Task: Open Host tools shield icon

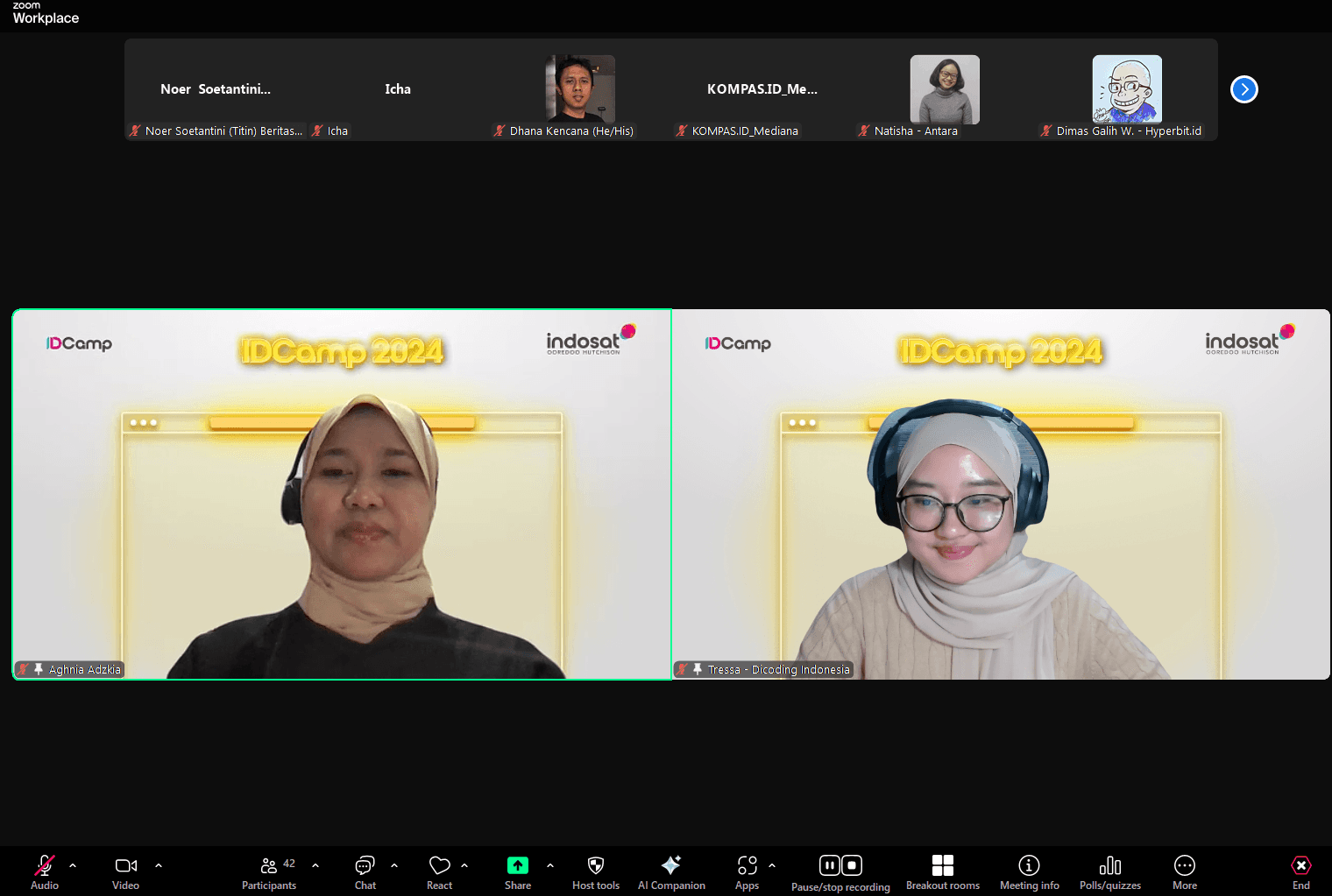Action: click(x=596, y=865)
